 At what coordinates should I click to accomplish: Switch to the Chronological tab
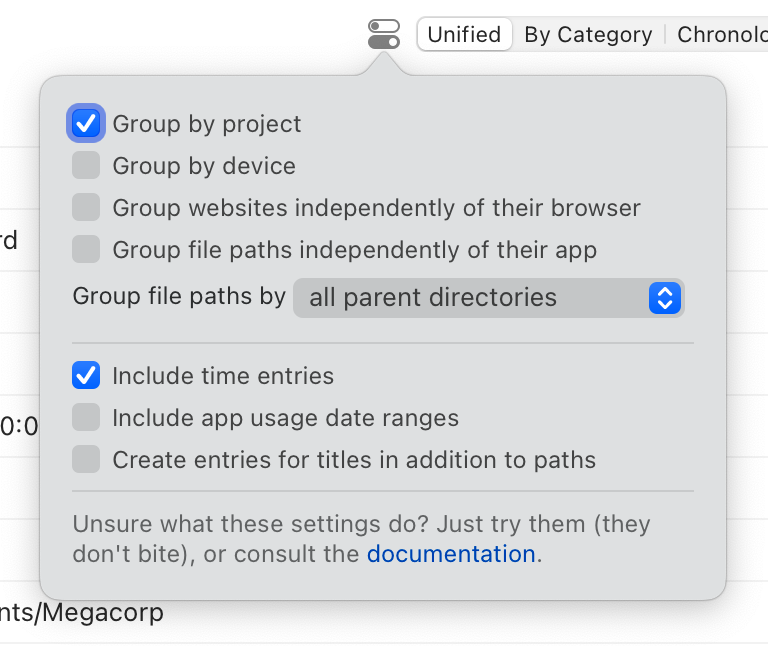coord(722,34)
